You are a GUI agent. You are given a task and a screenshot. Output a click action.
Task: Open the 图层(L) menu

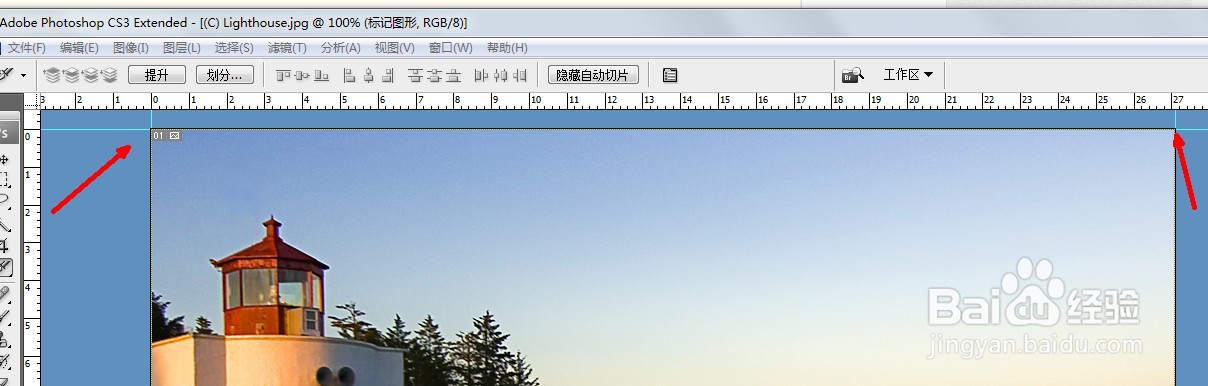(x=182, y=48)
